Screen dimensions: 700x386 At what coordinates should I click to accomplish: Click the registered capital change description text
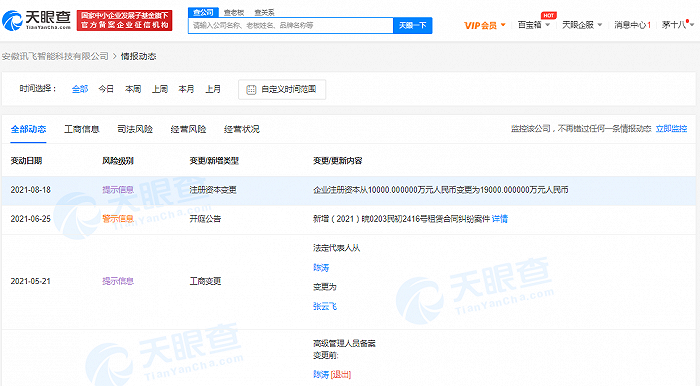pos(441,190)
